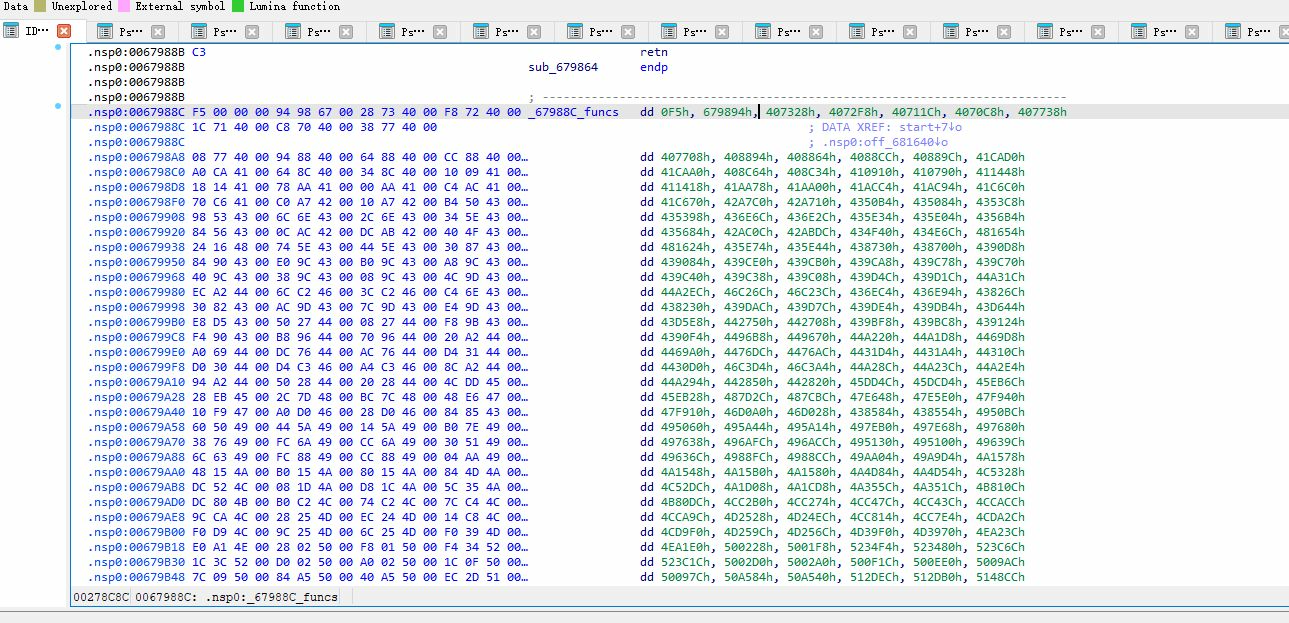1289x623 pixels.
Task: Select address .nsp0:006798F0
Action: pyautogui.click(x=135, y=202)
